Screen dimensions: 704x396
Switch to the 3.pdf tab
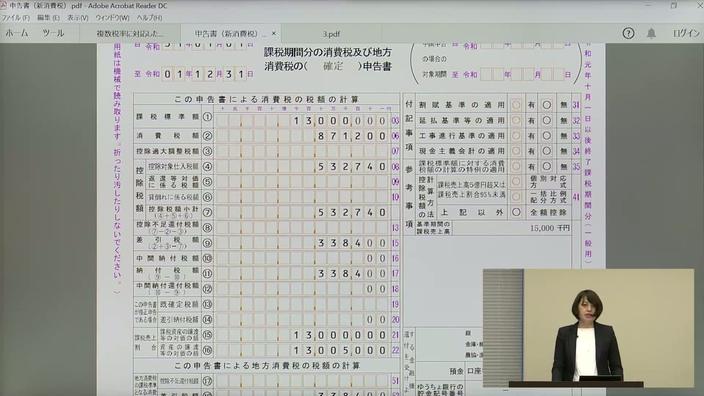click(331, 34)
